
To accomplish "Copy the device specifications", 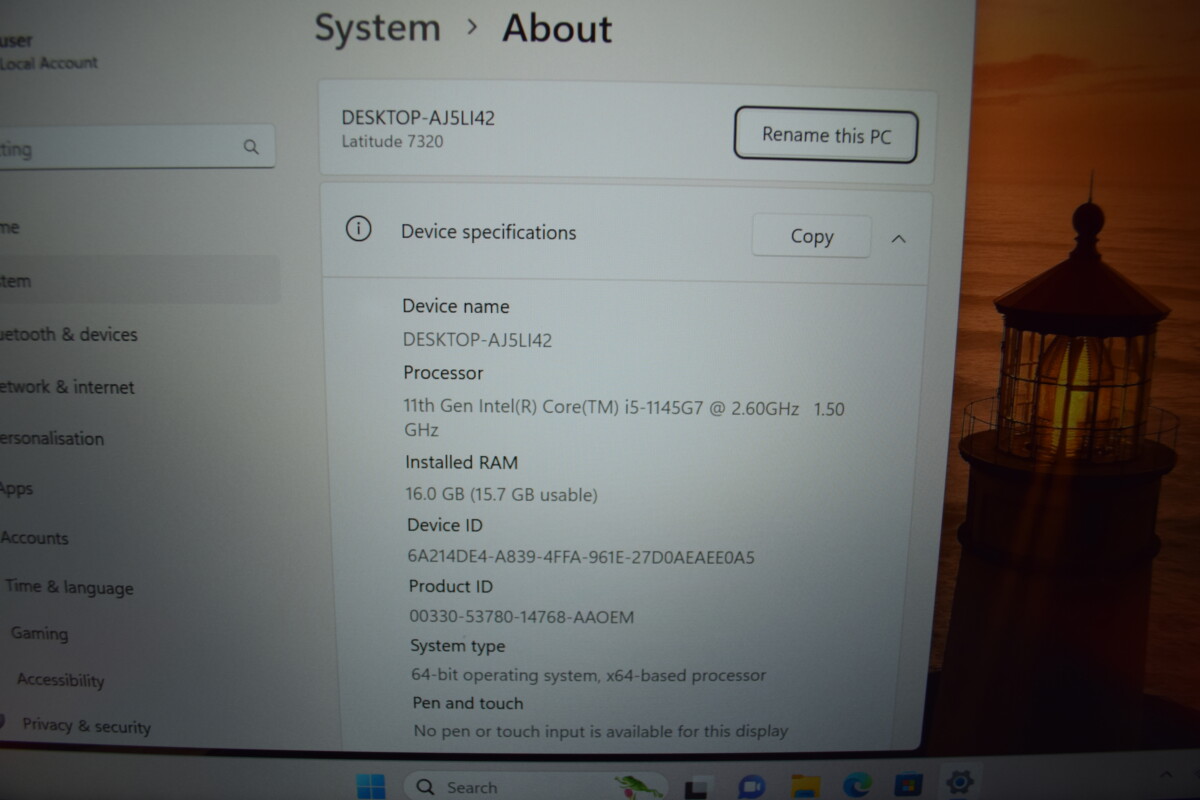I will (x=811, y=236).
